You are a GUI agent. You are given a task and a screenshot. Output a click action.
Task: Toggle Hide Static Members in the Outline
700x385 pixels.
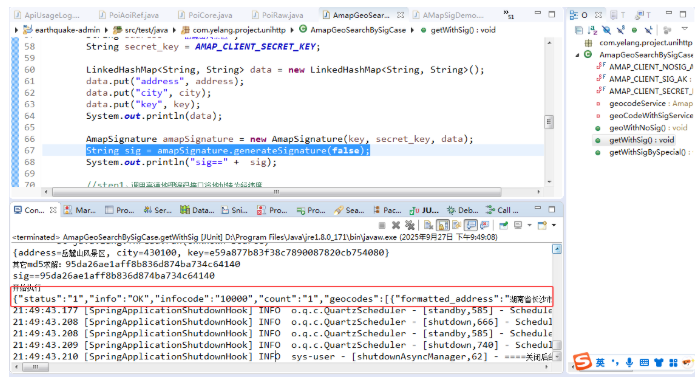(621, 30)
